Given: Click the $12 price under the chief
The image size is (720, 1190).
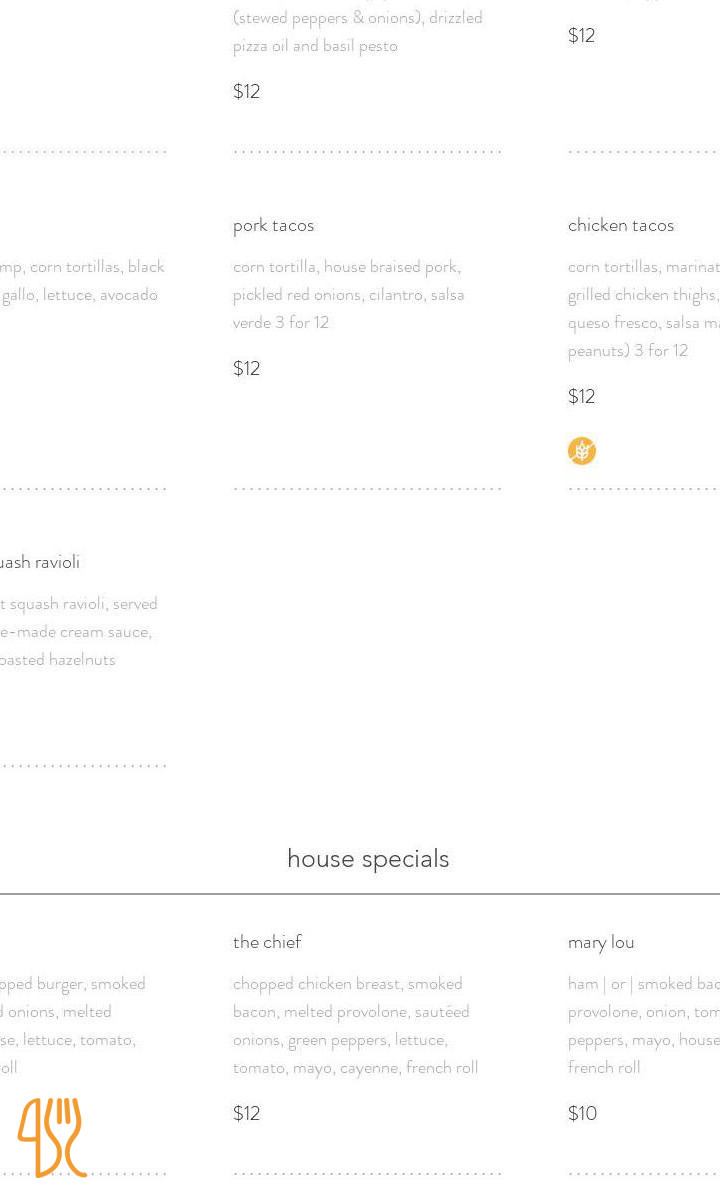Looking at the screenshot, I should pos(247,1112).
